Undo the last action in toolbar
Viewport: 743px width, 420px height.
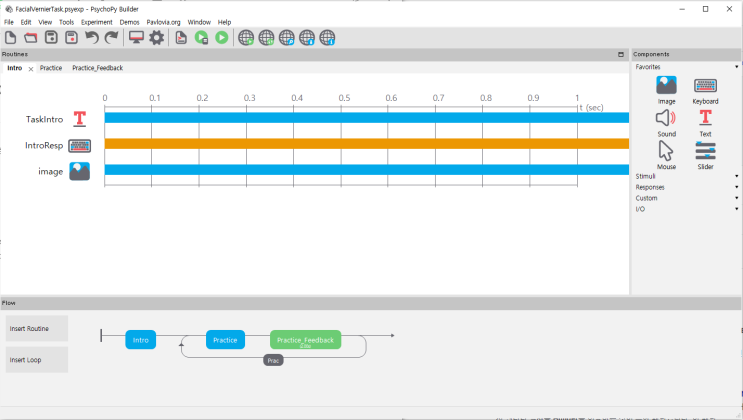click(x=91, y=37)
